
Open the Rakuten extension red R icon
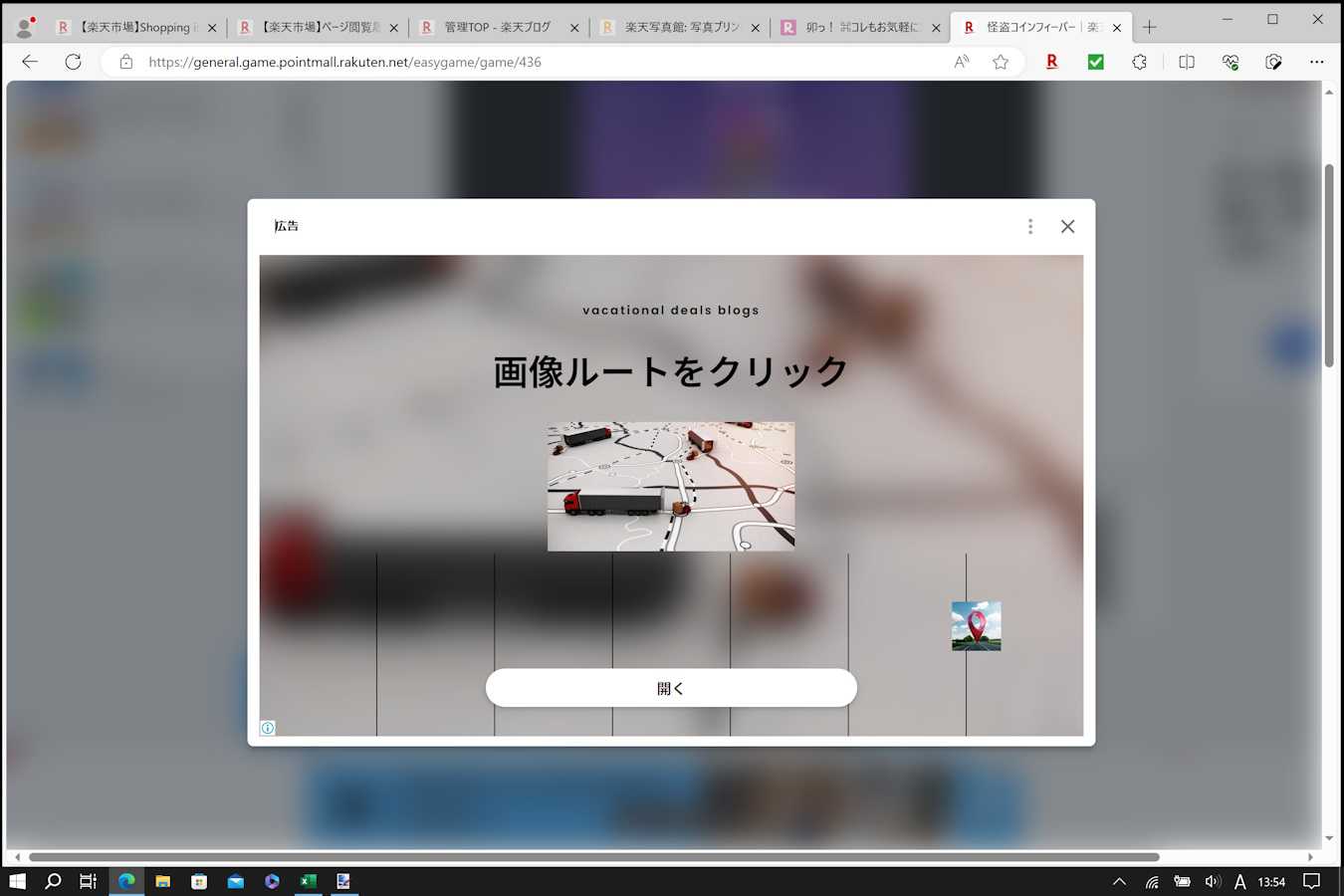1051,62
